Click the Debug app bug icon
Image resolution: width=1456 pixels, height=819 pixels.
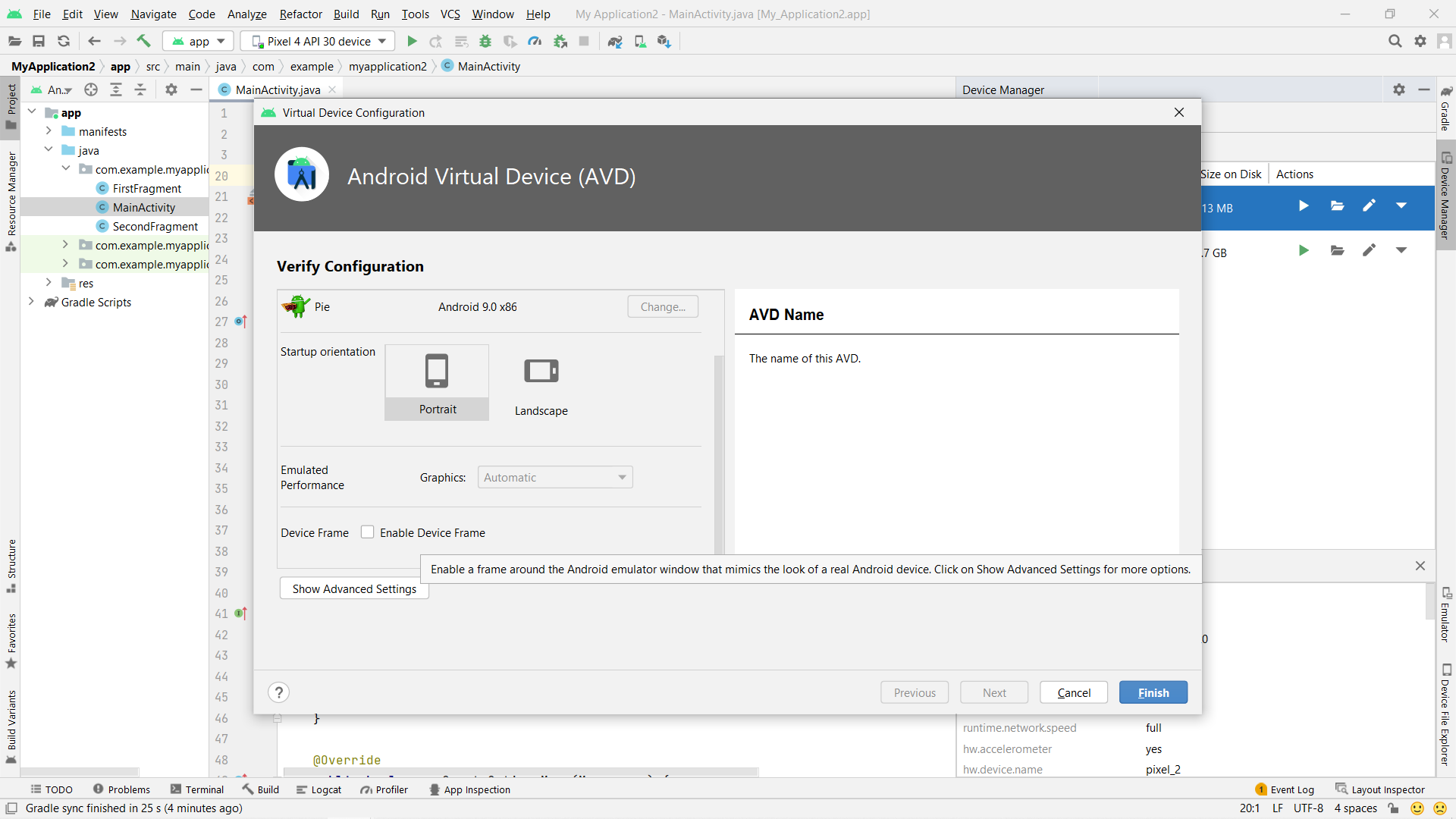tap(485, 41)
